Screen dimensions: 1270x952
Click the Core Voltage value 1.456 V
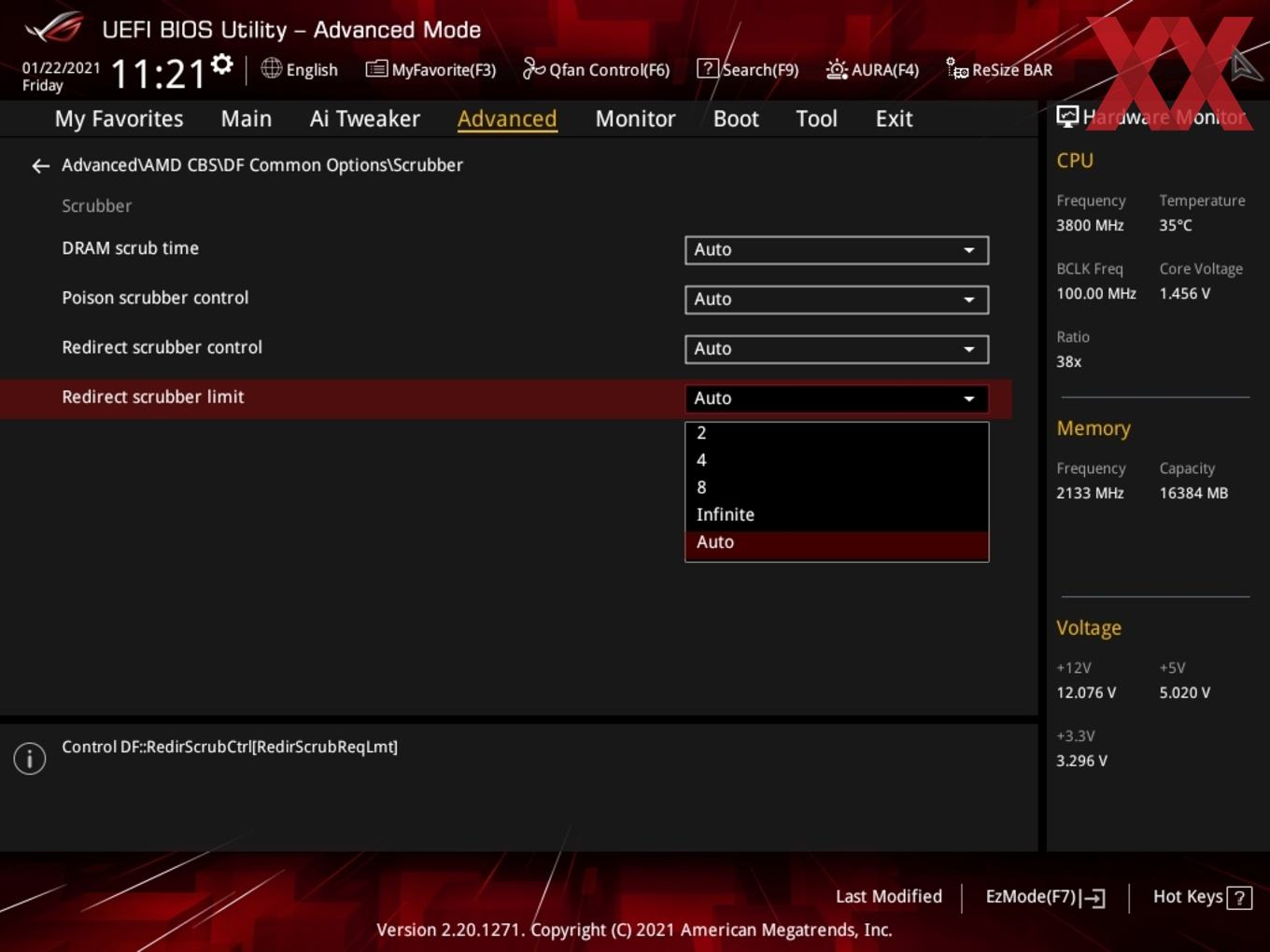1184,293
